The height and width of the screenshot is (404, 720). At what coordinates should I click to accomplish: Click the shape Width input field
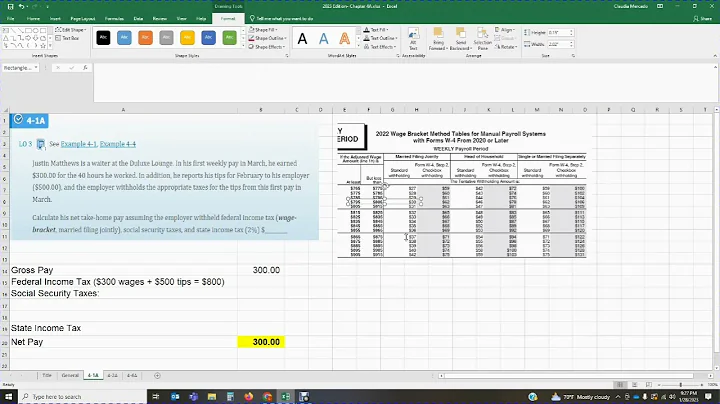tap(558, 45)
